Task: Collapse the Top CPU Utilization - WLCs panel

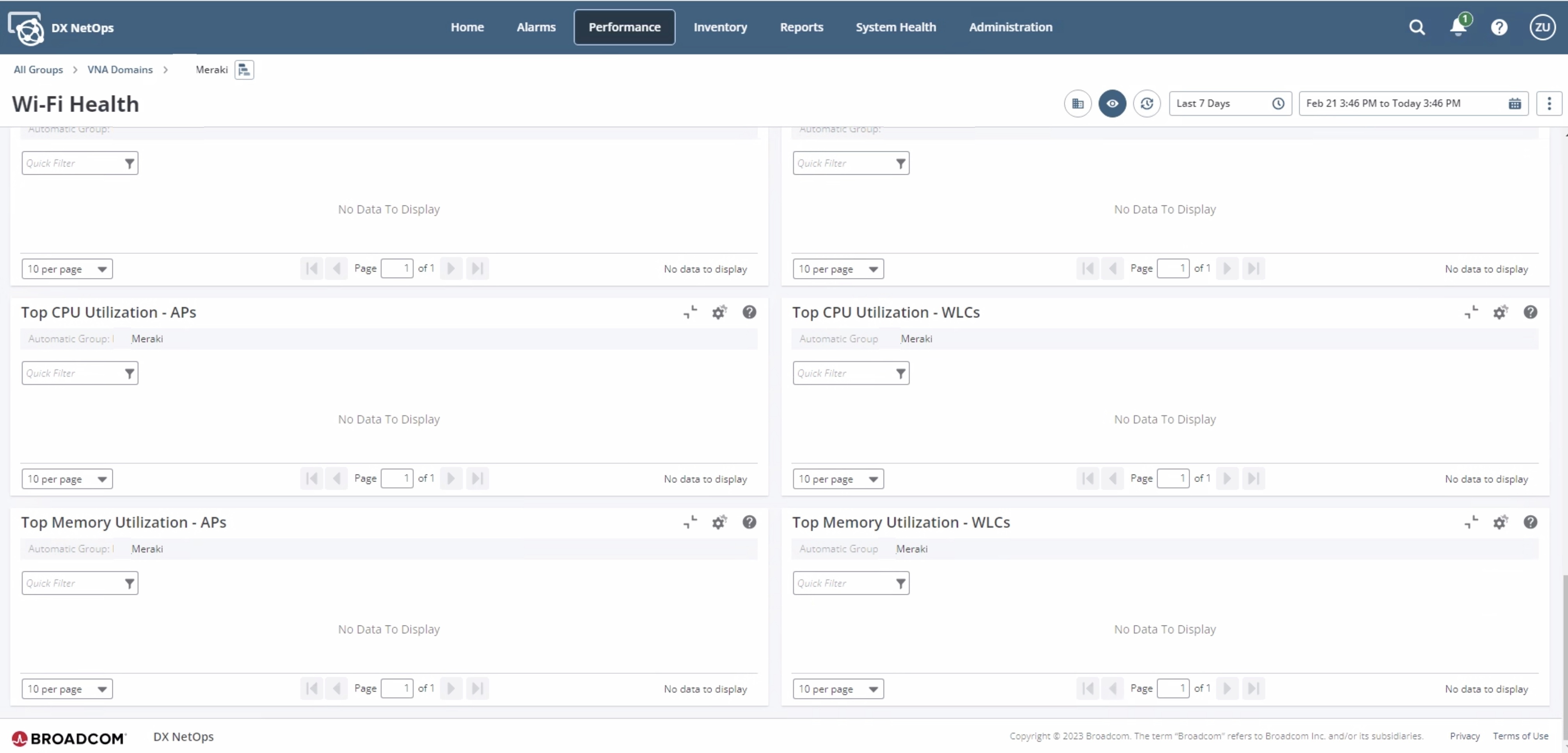Action: click(1470, 312)
